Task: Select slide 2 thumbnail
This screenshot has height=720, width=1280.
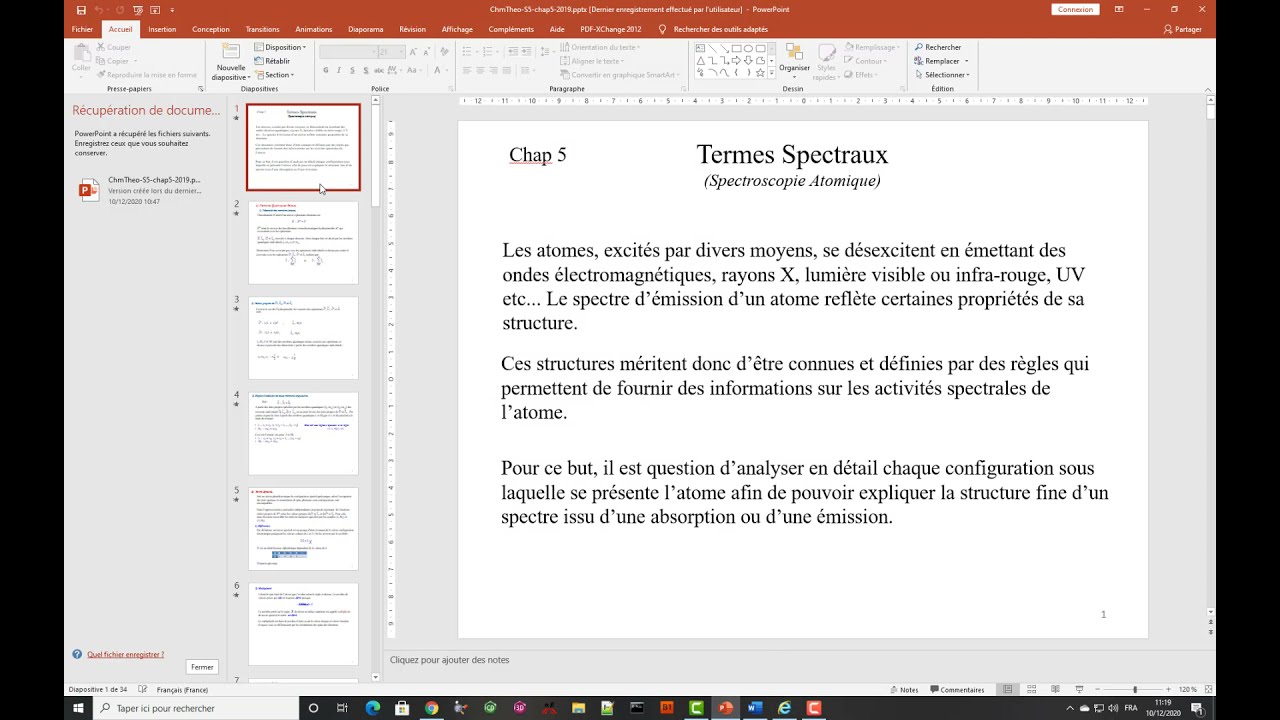Action: (x=303, y=242)
